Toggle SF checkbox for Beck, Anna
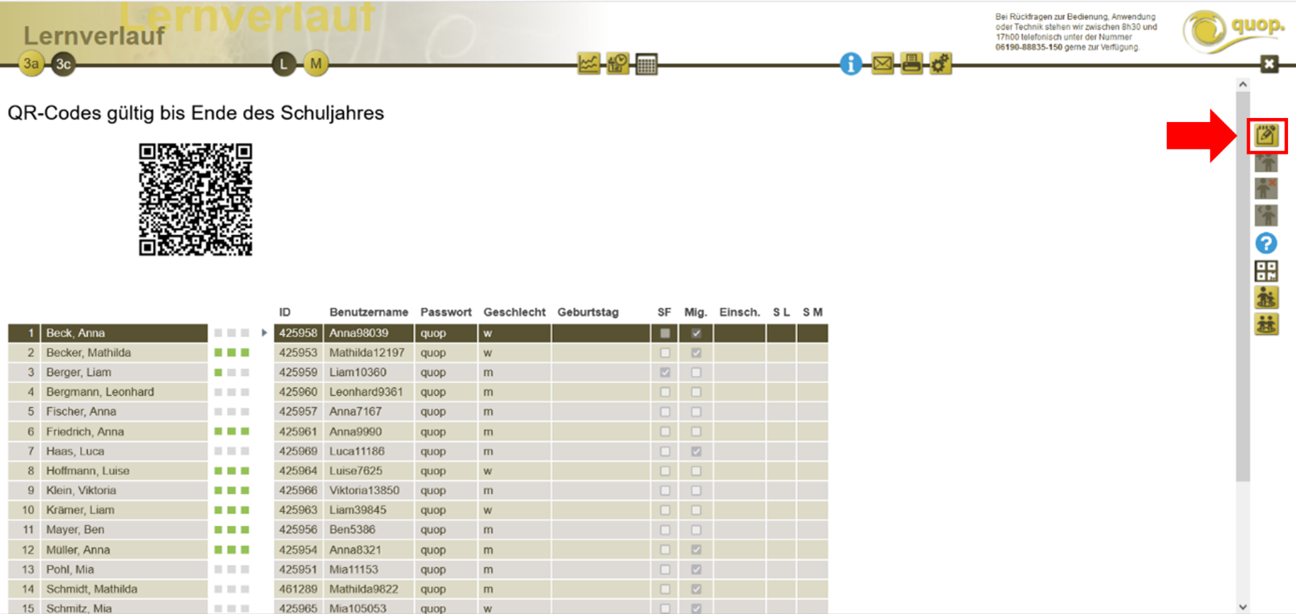 click(x=665, y=333)
